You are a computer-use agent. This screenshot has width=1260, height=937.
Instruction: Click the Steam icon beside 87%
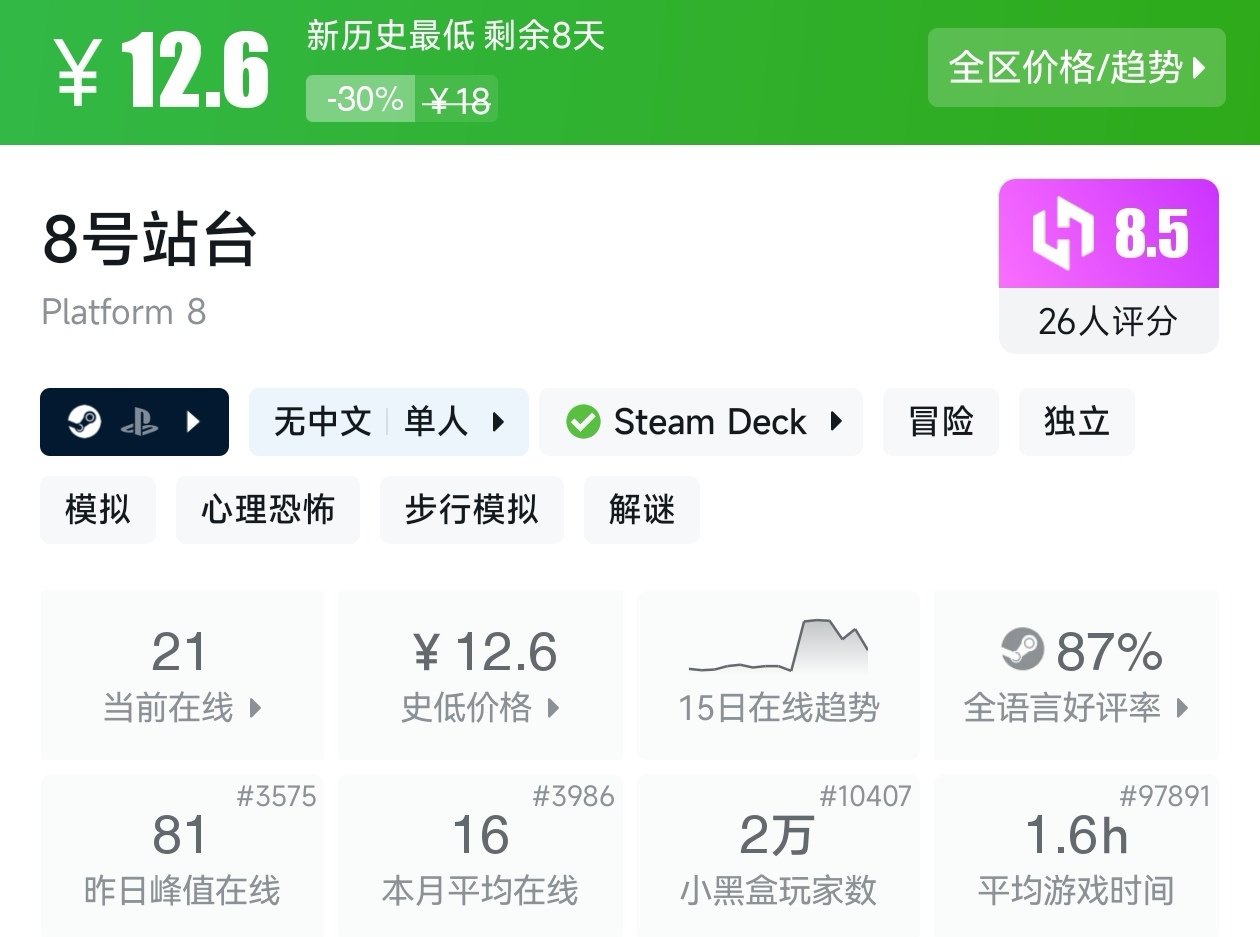(1022, 651)
